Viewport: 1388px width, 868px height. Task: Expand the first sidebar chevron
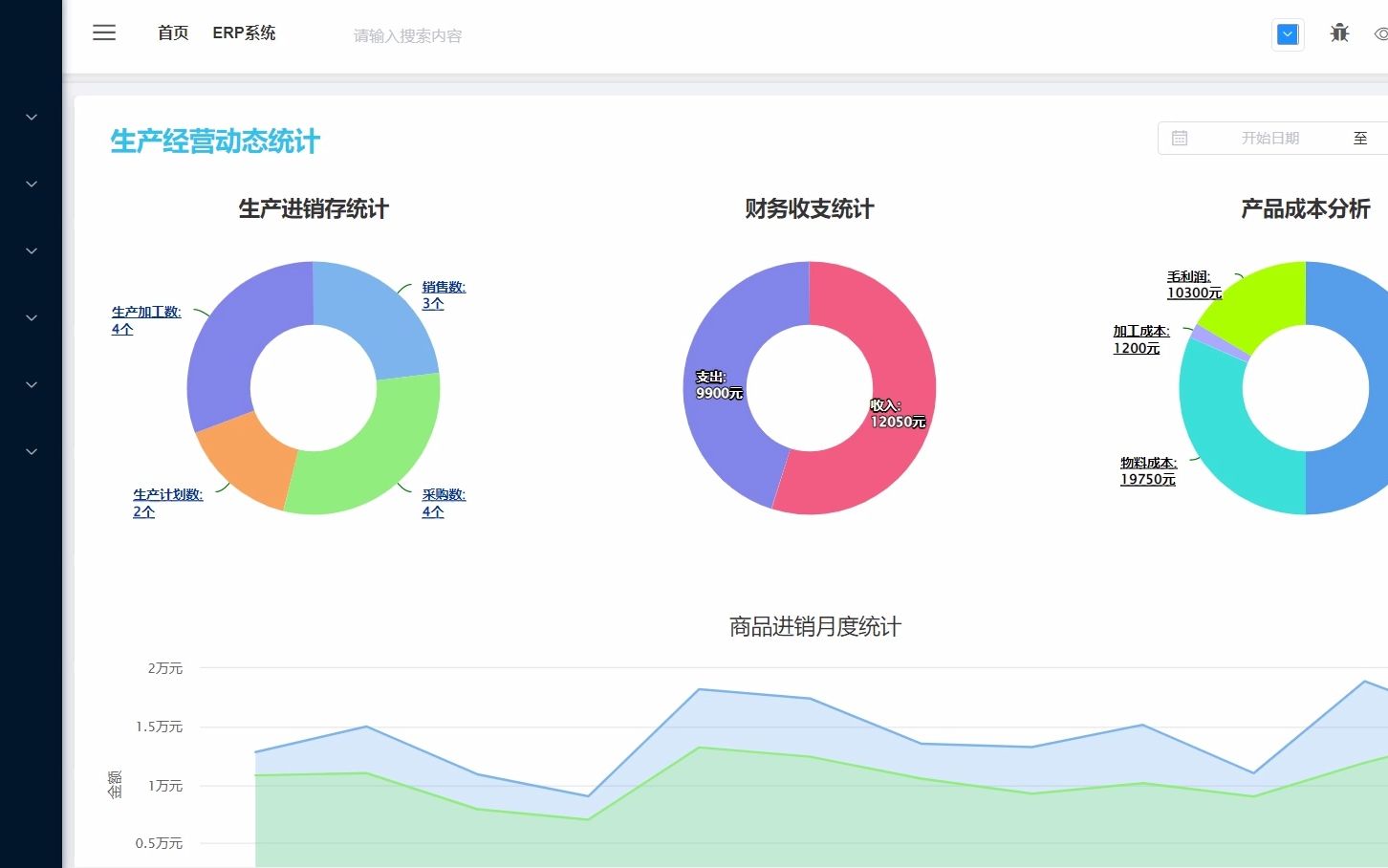(x=32, y=117)
